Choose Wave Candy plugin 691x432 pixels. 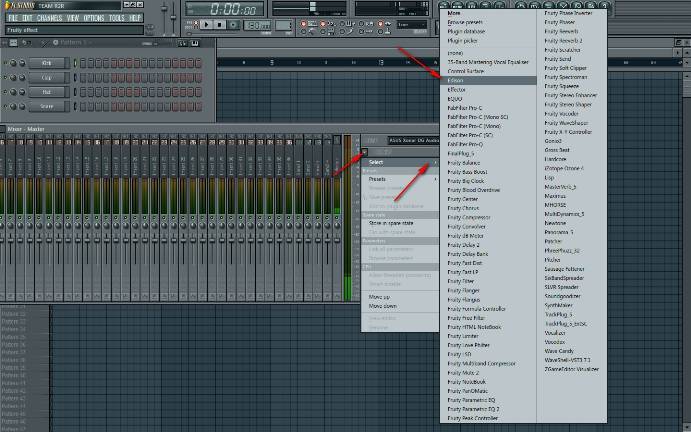572,351
